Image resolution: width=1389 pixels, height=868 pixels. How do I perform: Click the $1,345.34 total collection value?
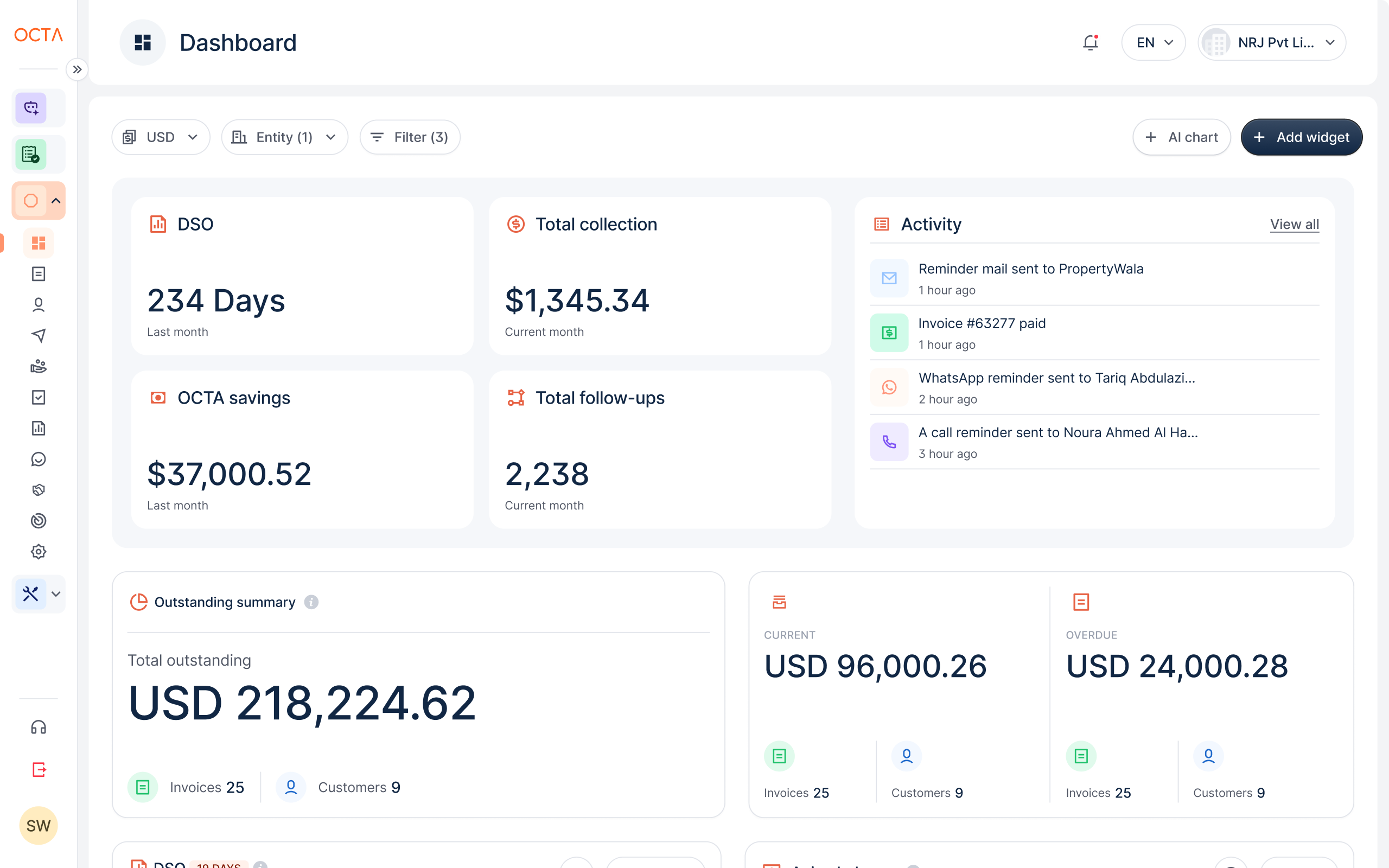[x=577, y=301]
